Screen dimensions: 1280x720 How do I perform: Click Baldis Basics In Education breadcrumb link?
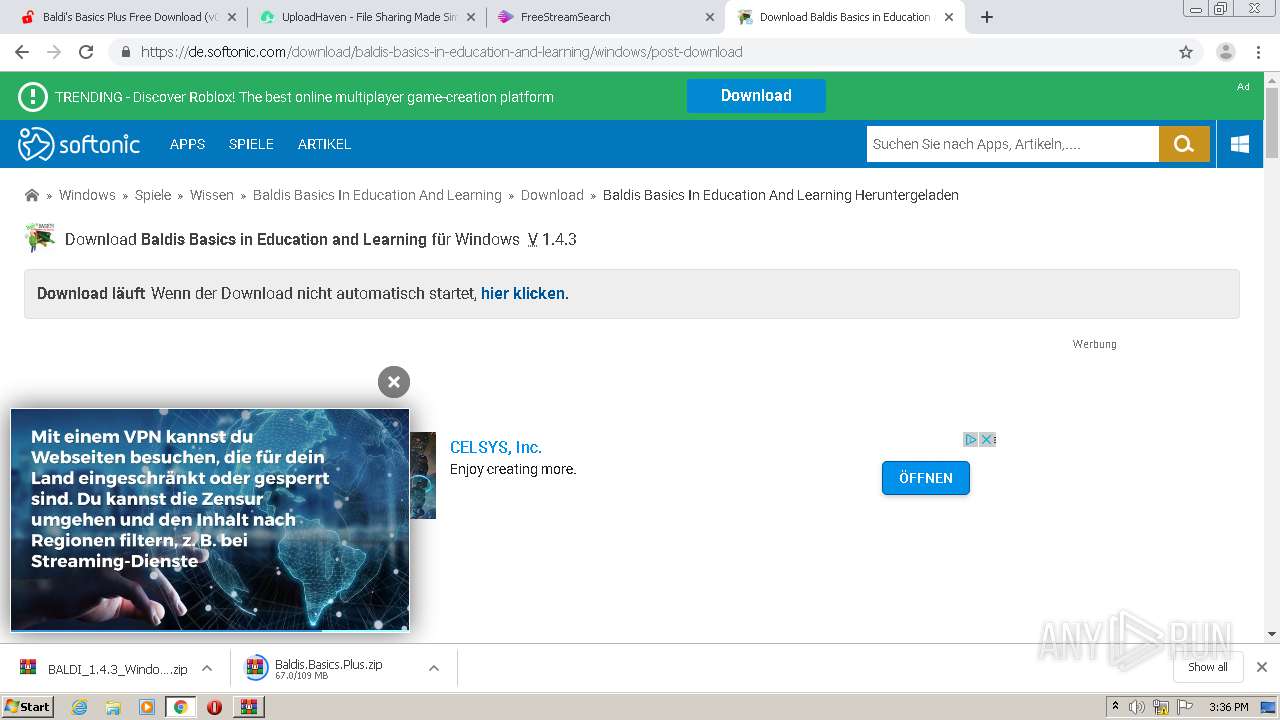pos(377,195)
